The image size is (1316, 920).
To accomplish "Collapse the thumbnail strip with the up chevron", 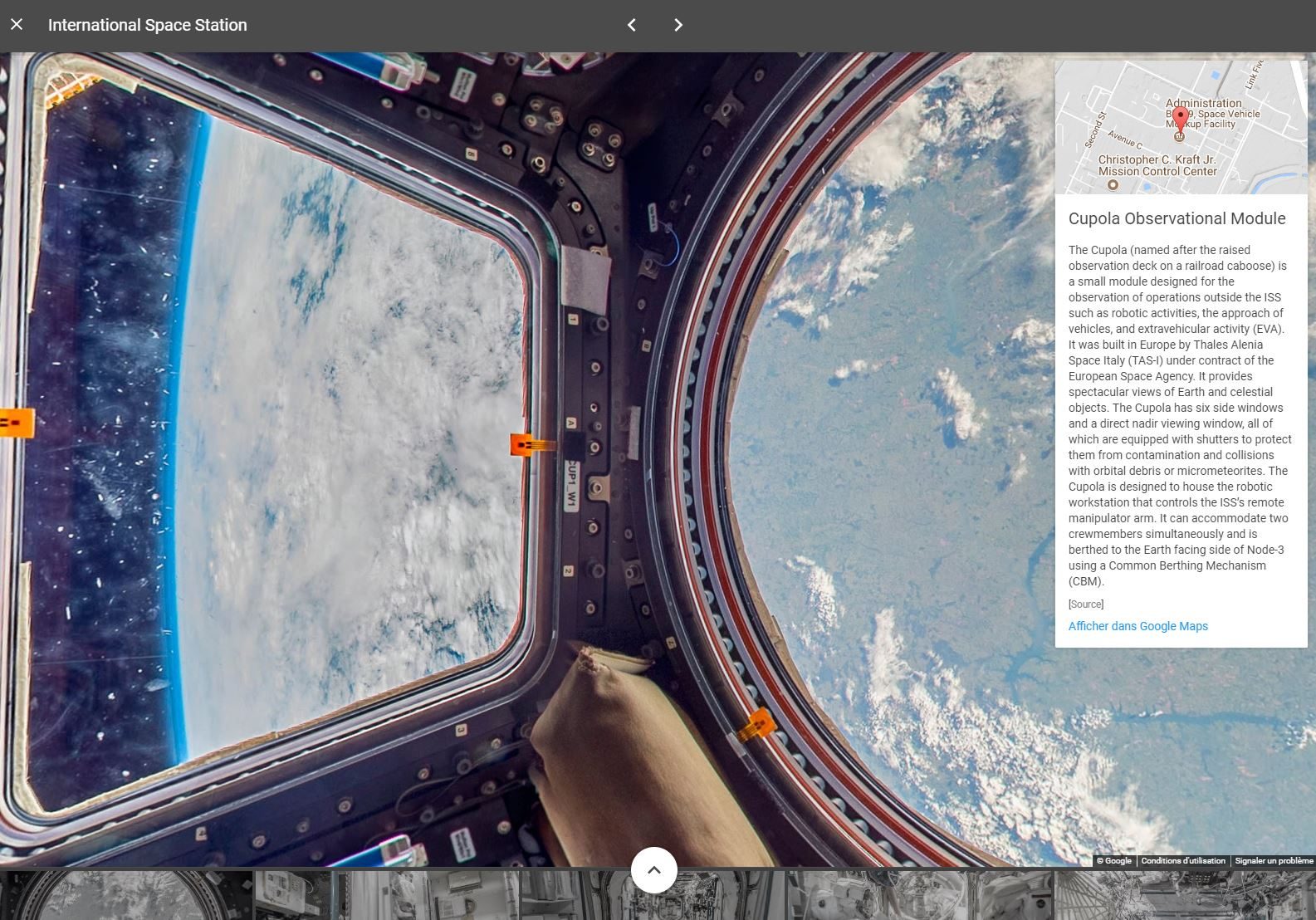I will 654,870.
